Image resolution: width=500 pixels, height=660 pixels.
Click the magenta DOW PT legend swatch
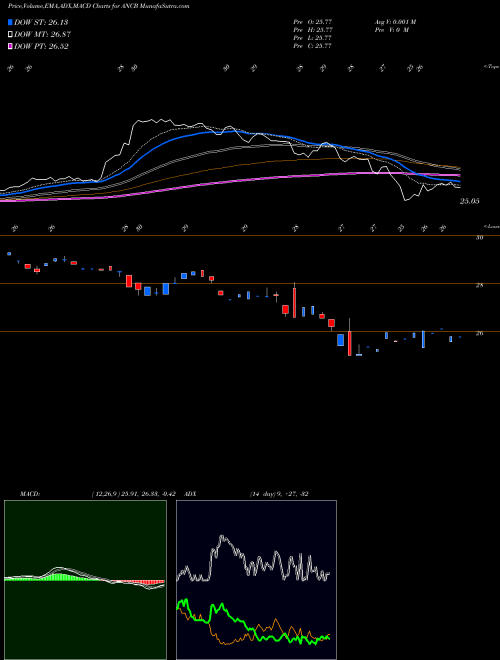(x=10, y=47)
